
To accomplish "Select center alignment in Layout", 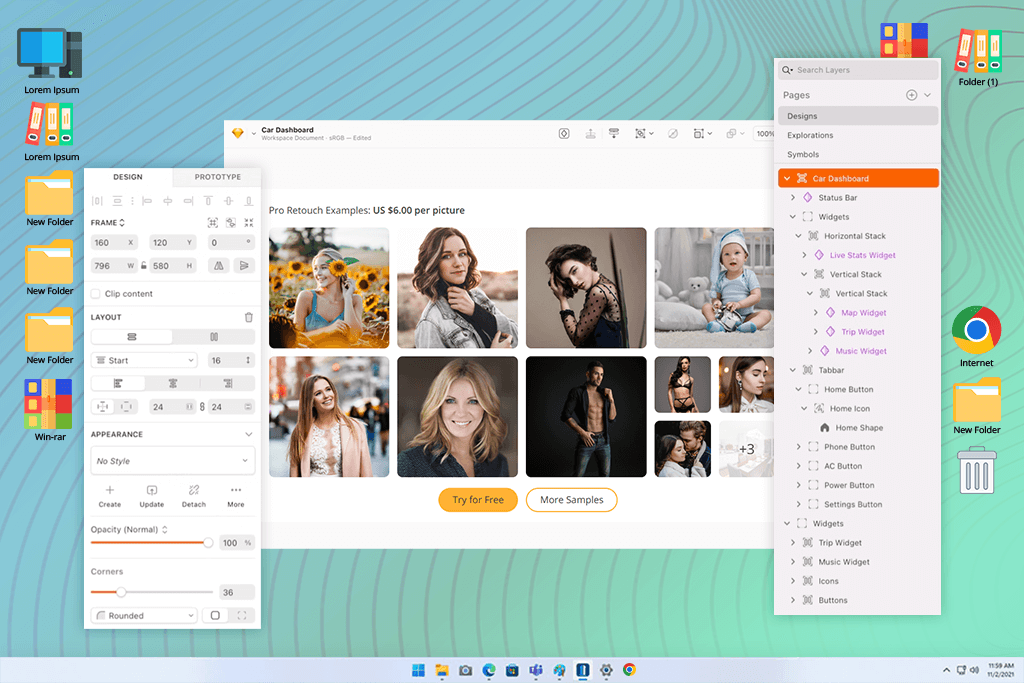I will pos(172,383).
